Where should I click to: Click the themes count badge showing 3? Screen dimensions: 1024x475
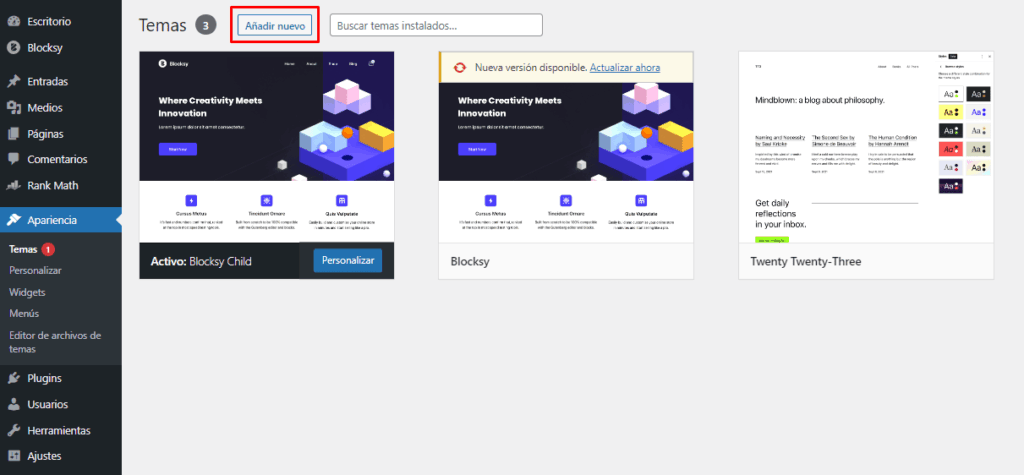pos(206,25)
